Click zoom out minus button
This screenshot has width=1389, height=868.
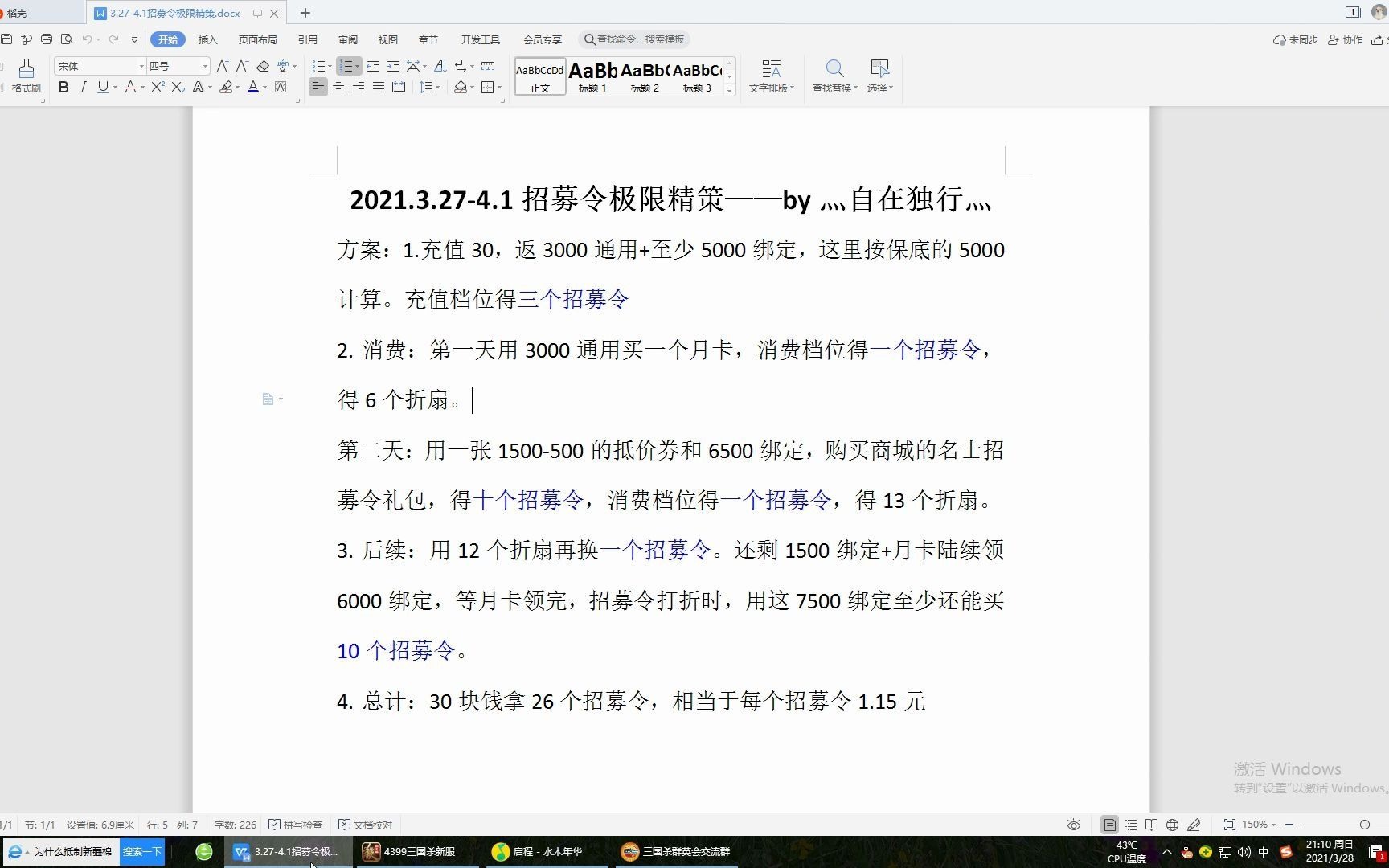coord(1289,825)
